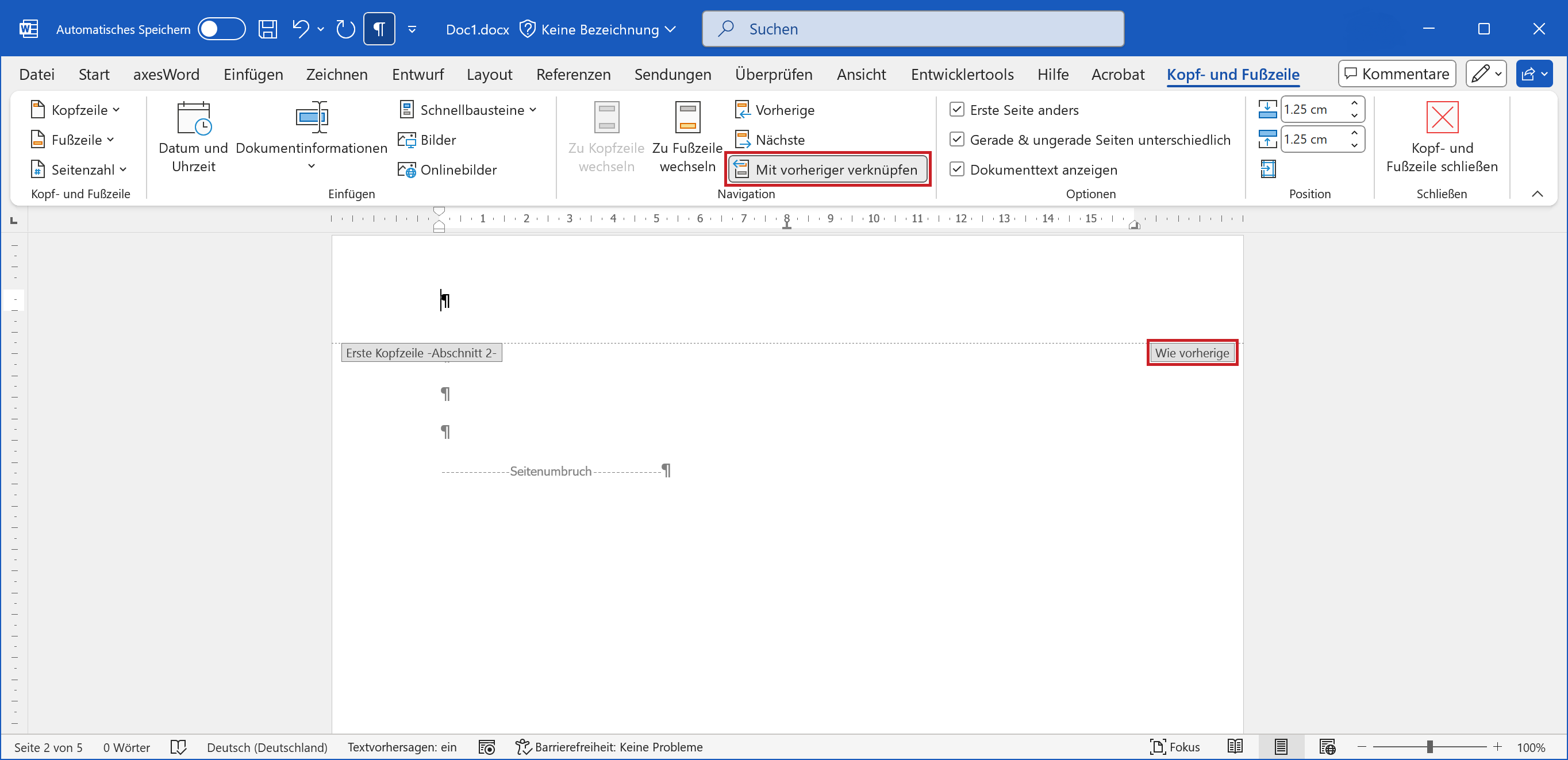Click 0 Wörter word count
The width and height of the screenshot is (1568, 760).
pyautogui.click(x=126, y=747)
